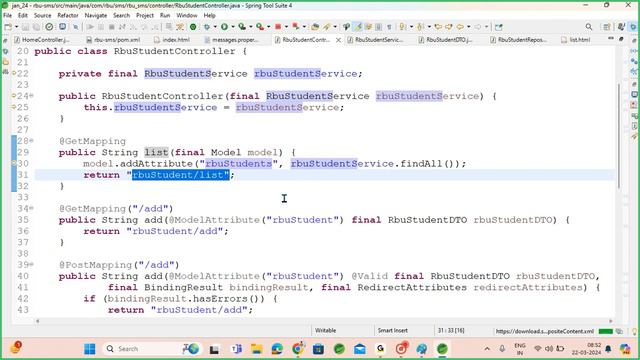Toggle Show Whitespace Characters pilcrow icon
The height and width of the screenshot is (360, 640).
pyautogui.click(x=389, y=27)
